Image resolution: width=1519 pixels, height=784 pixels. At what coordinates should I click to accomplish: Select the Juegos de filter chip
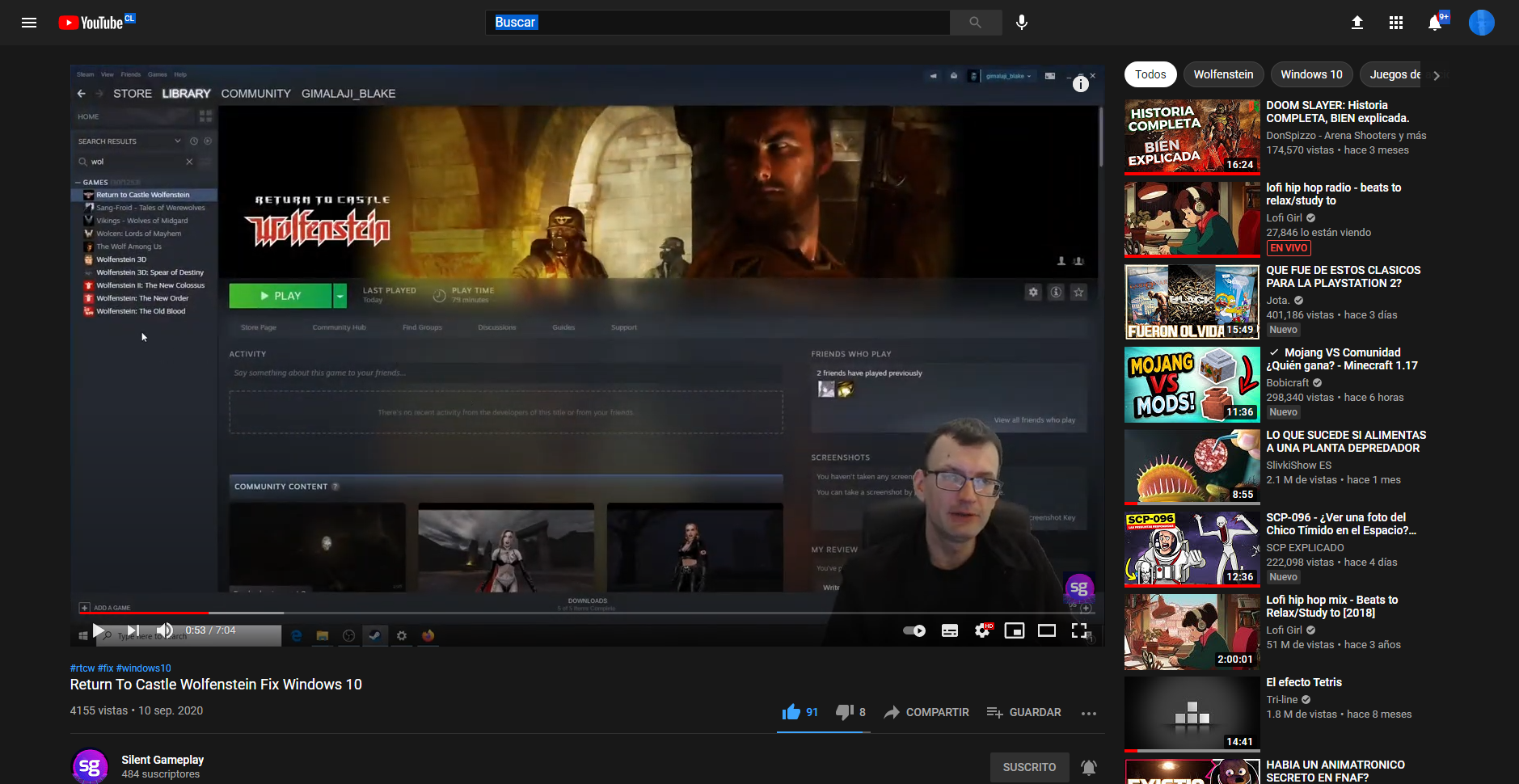pos(1391,74)
